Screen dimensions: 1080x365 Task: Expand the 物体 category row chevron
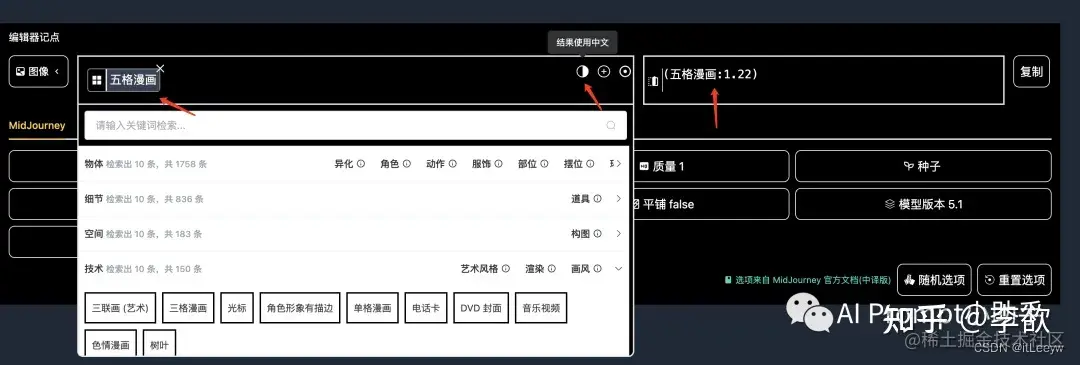pyautogui.click(x=619, y=164)
